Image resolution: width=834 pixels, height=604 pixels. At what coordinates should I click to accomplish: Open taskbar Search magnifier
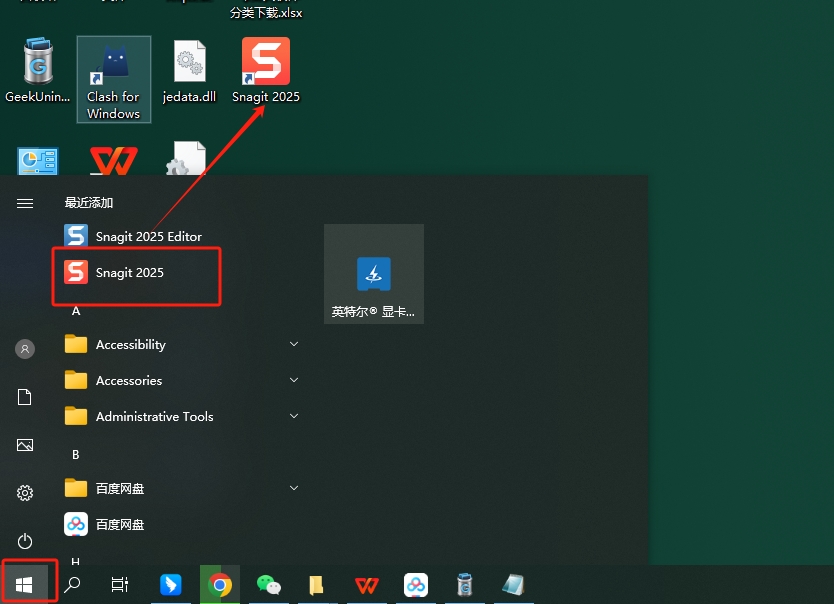click(72, 585)
